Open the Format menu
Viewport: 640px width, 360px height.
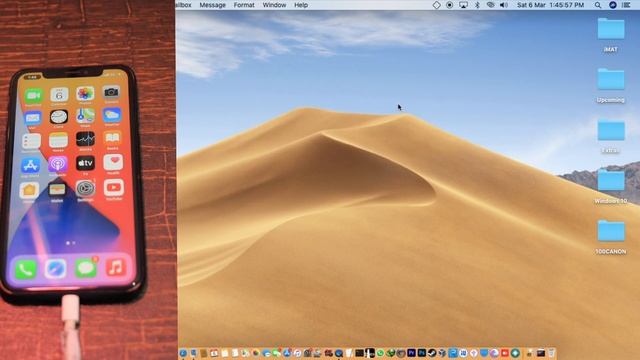coord(244,5)
